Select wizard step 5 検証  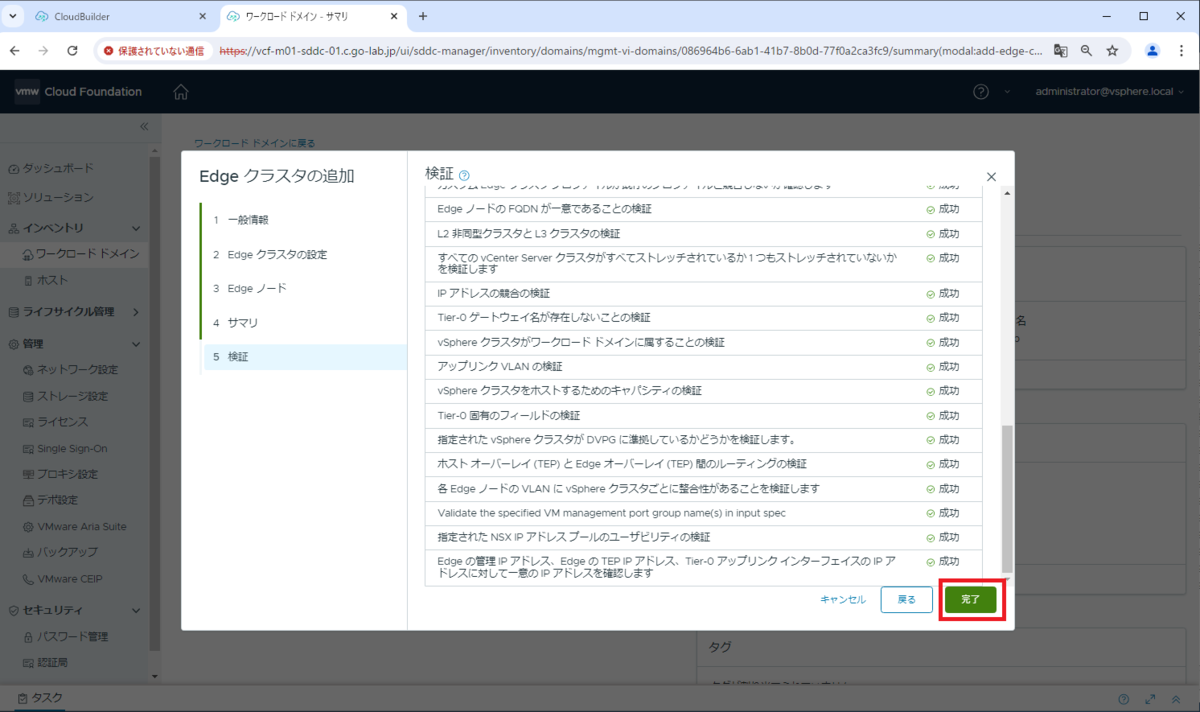point(304,357)
